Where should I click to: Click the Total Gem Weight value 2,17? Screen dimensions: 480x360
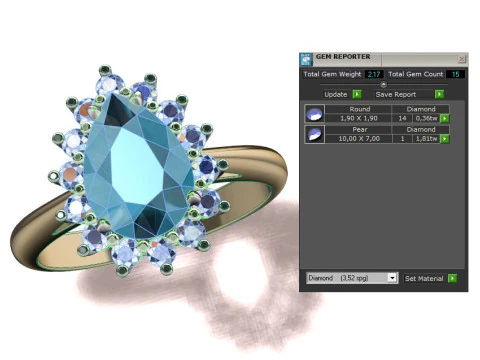click(374, 74)
